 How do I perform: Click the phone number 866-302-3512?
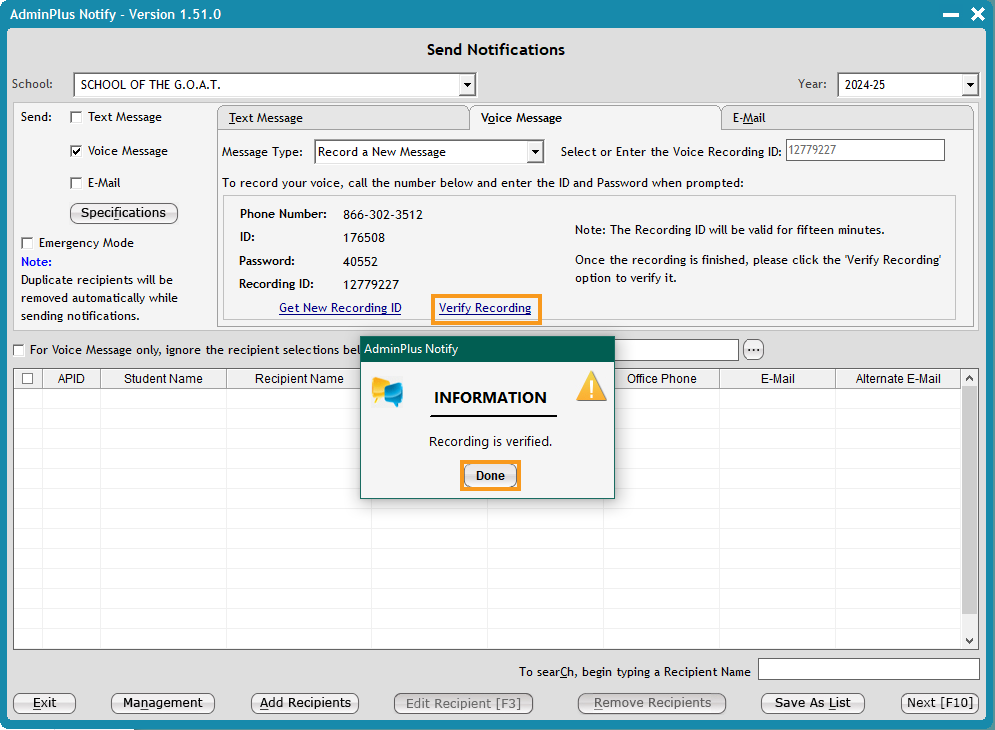tap(383, 215)
